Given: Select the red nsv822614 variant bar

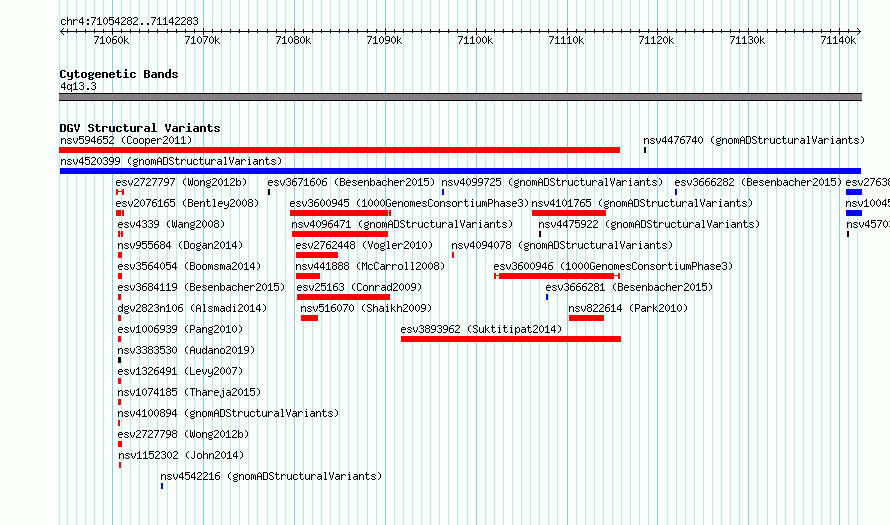Looking at the screenshot, I should pyautogui.click(x=586, y=318).
